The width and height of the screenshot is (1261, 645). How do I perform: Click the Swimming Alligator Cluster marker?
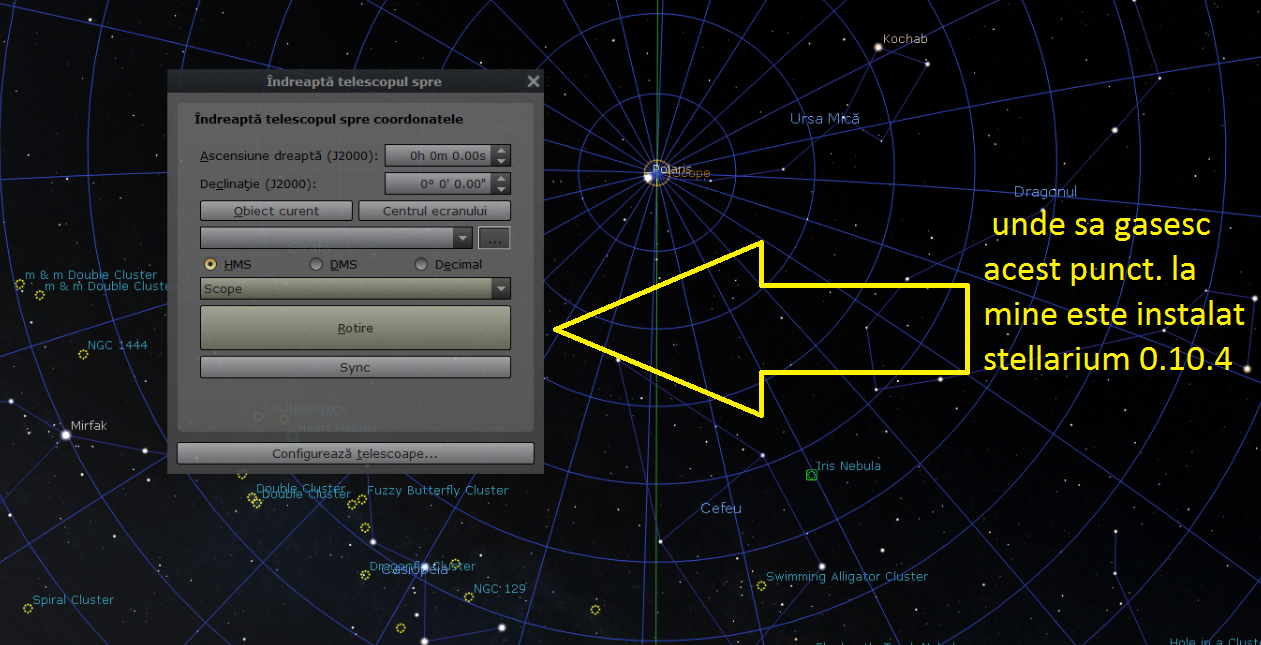pos(760,586)
